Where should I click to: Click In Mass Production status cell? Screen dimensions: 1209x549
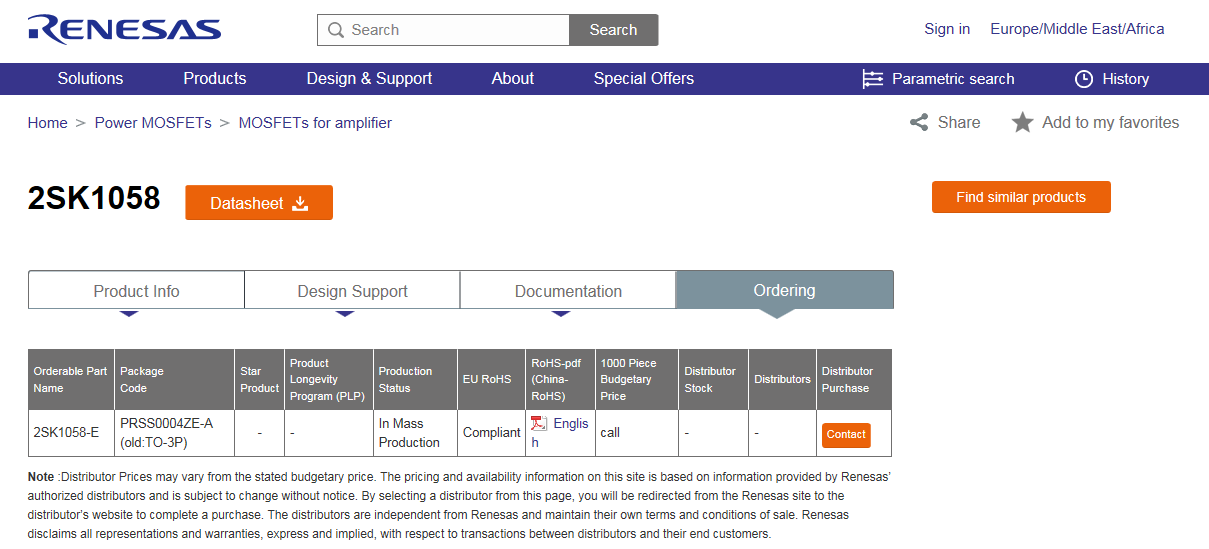click(x=414, y=433)
